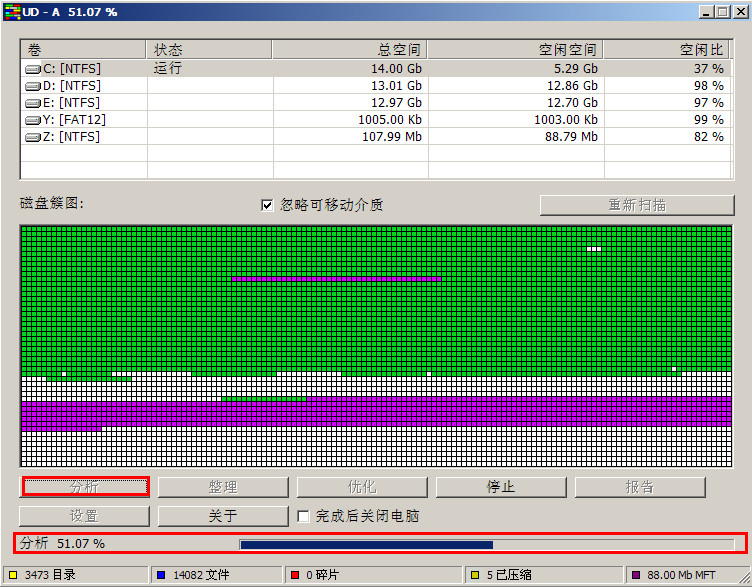This screenshot has width=752, height=587.
Task: Select Z: [NTFS] volume row text
Action: click(x=71, y=137)
